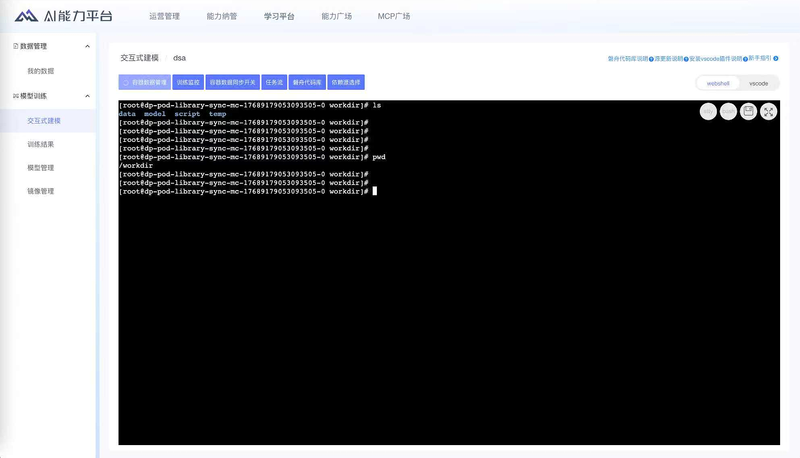Select 交互式建模 in the sidebar

[x=44, y=121]
